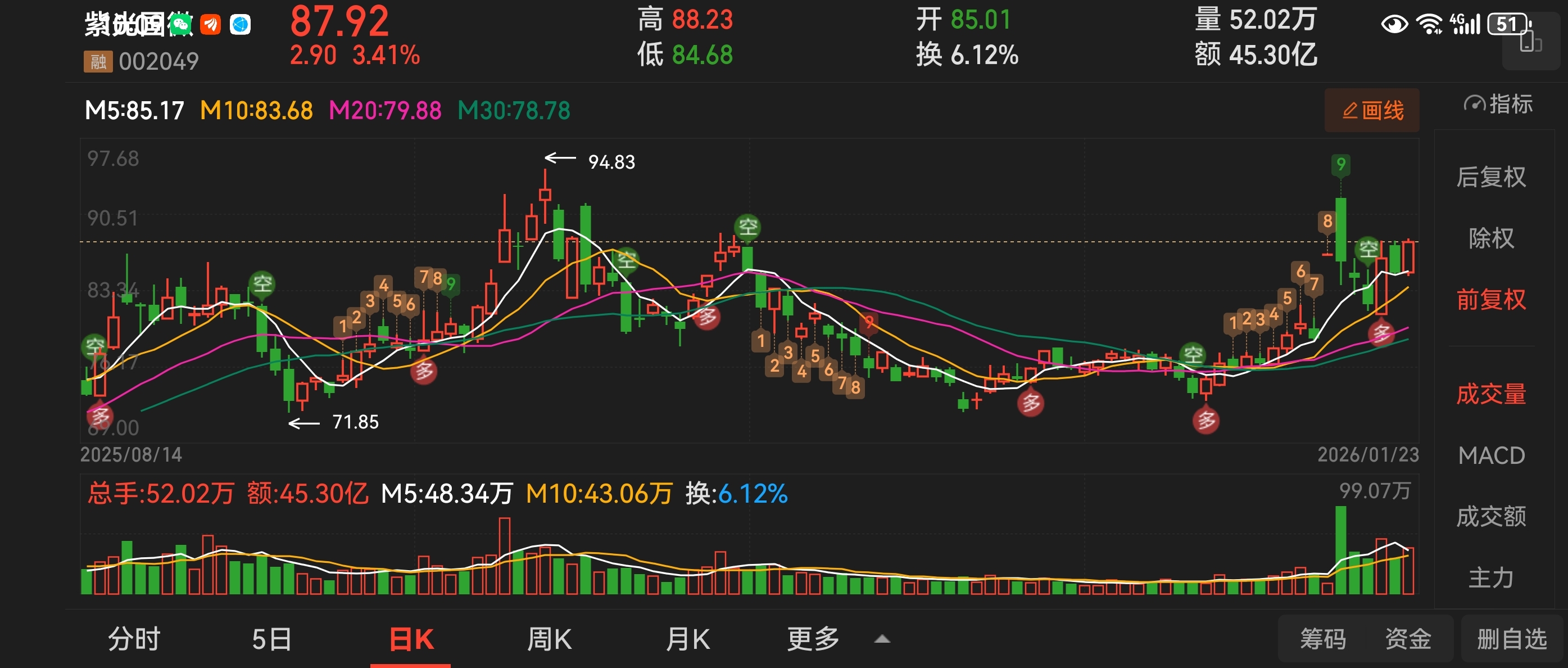Tap the orange Tonghuashun app icon
1568x668 pixels.
210,24
